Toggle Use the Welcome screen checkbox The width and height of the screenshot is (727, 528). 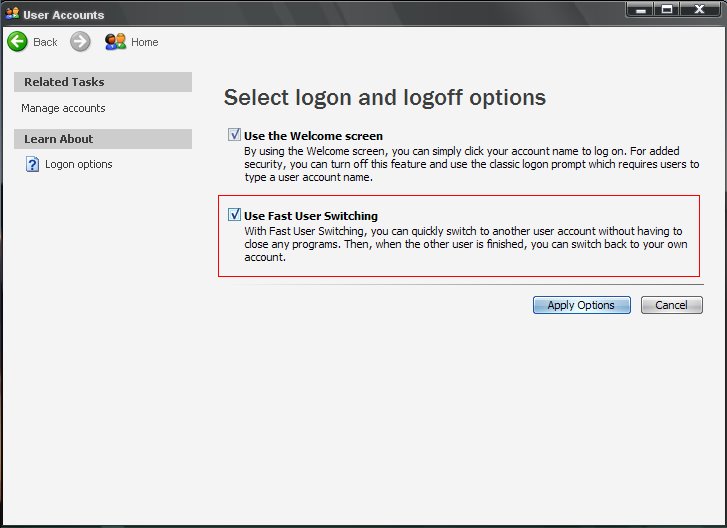pos(234,135)
